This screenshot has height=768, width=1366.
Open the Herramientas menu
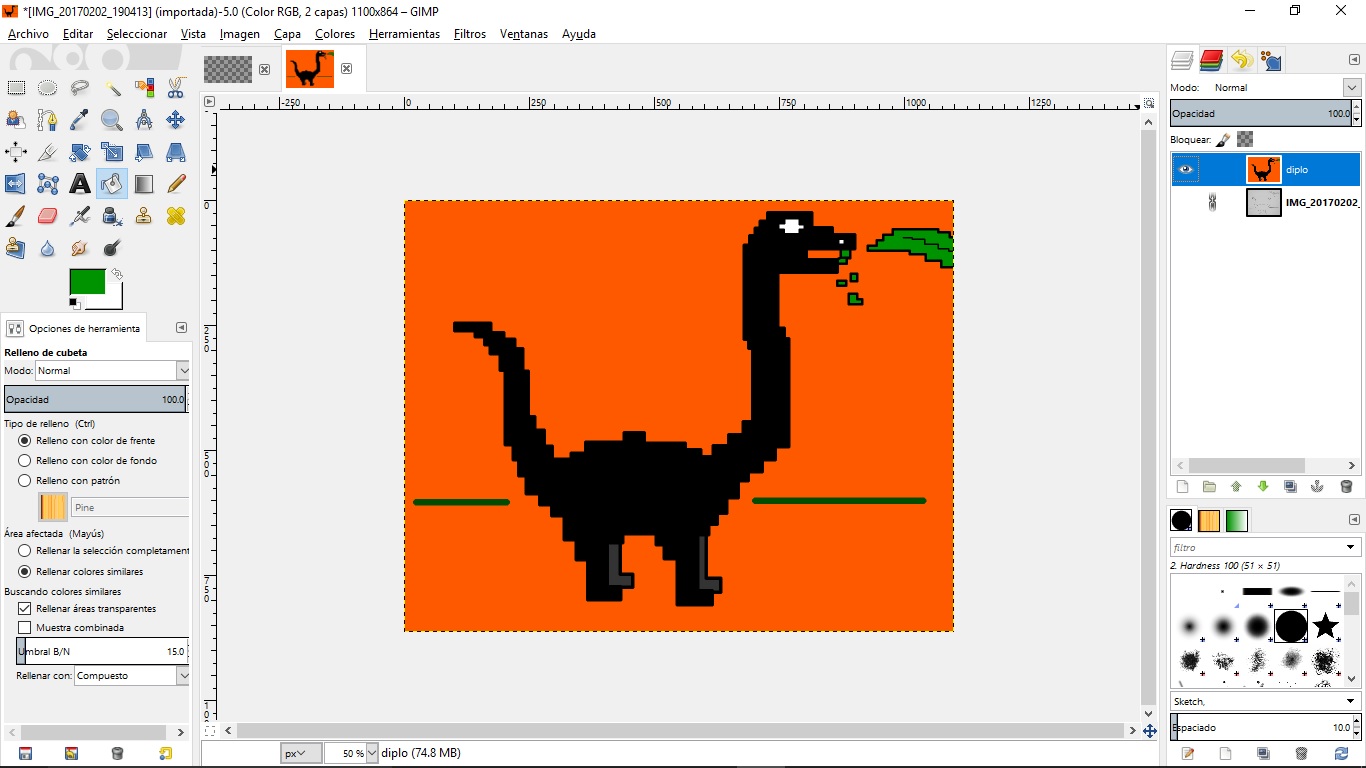pyautogui.click(x=404, y=34)
